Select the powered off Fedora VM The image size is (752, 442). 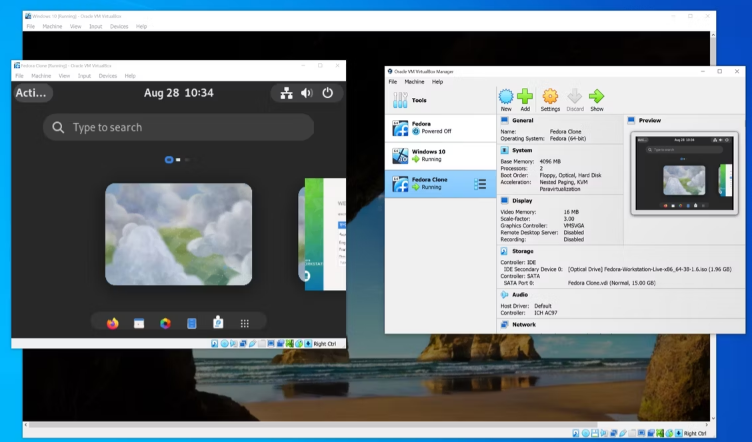(x=440, y=128)
